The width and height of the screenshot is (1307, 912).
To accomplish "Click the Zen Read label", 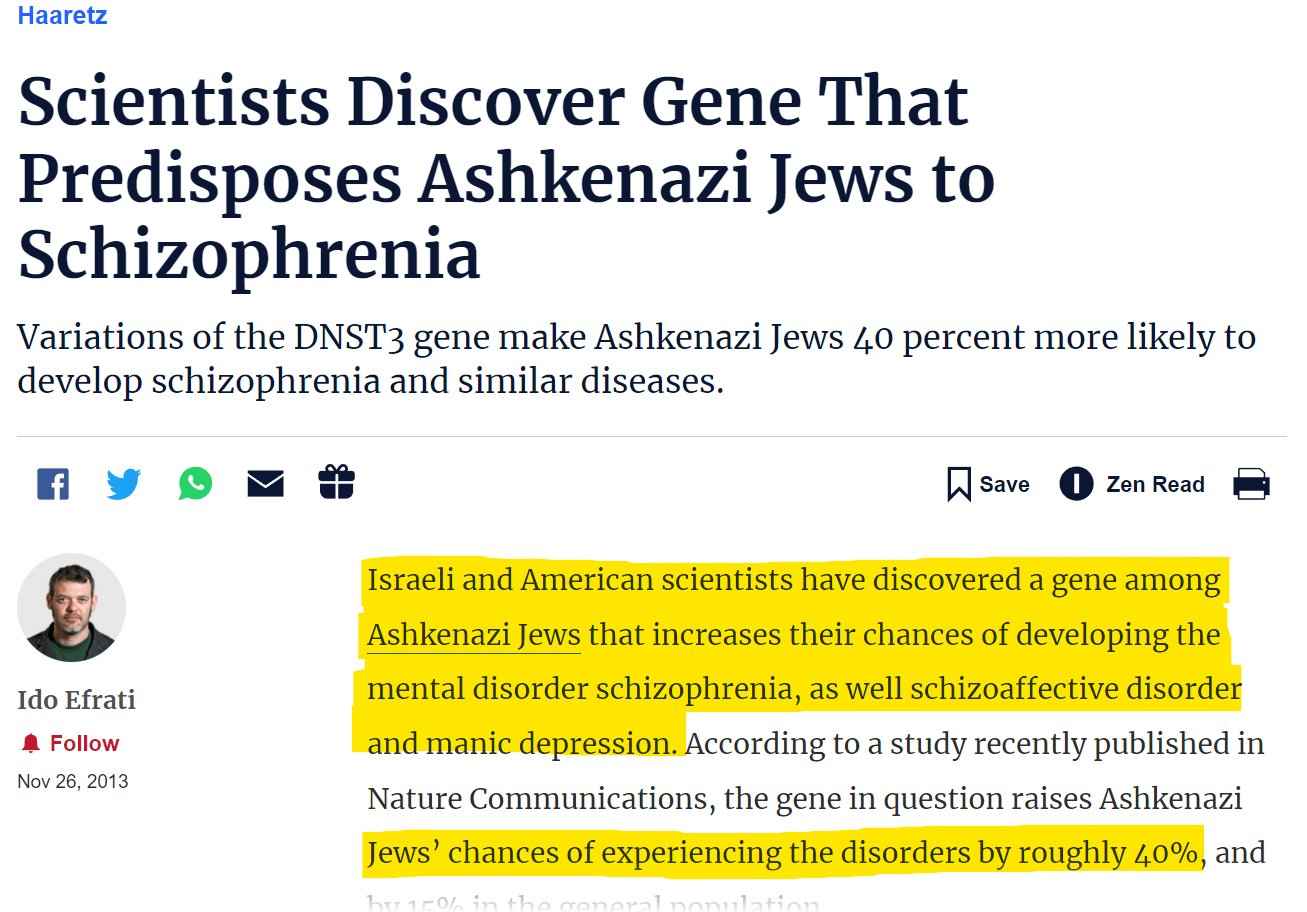I will (1155, 485).
